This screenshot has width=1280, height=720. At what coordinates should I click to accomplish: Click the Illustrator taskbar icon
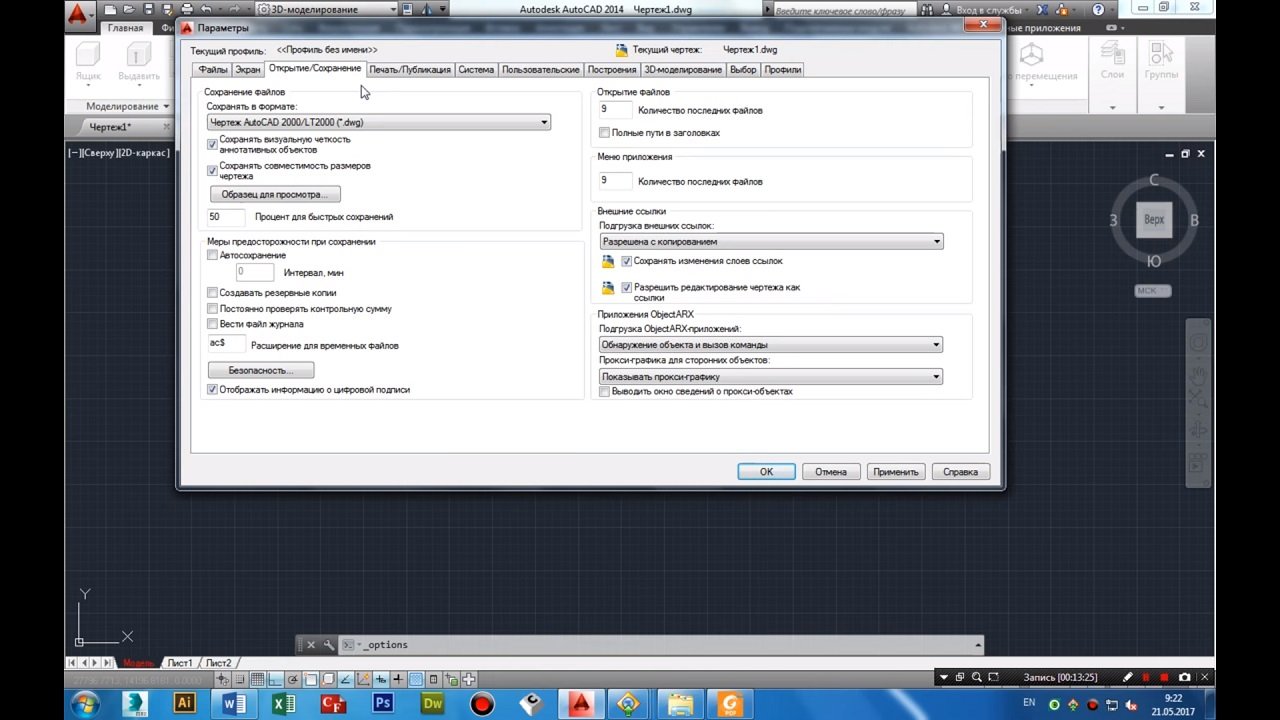pos(184,704)
